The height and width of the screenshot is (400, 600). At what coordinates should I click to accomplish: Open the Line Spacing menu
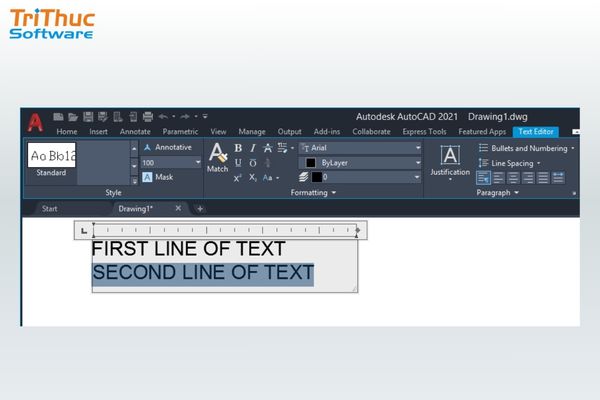coord(509,163)
